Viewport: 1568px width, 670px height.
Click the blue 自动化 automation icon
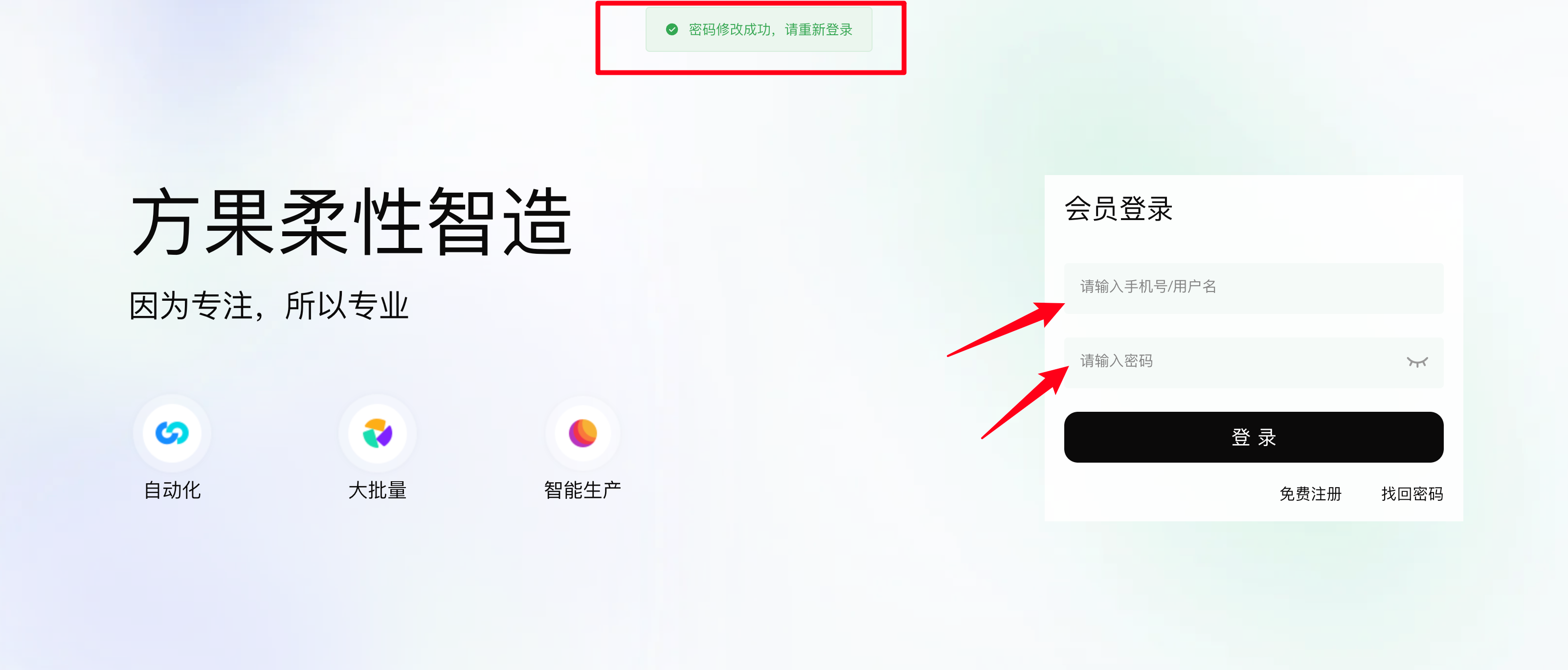(x=172, y=433)
